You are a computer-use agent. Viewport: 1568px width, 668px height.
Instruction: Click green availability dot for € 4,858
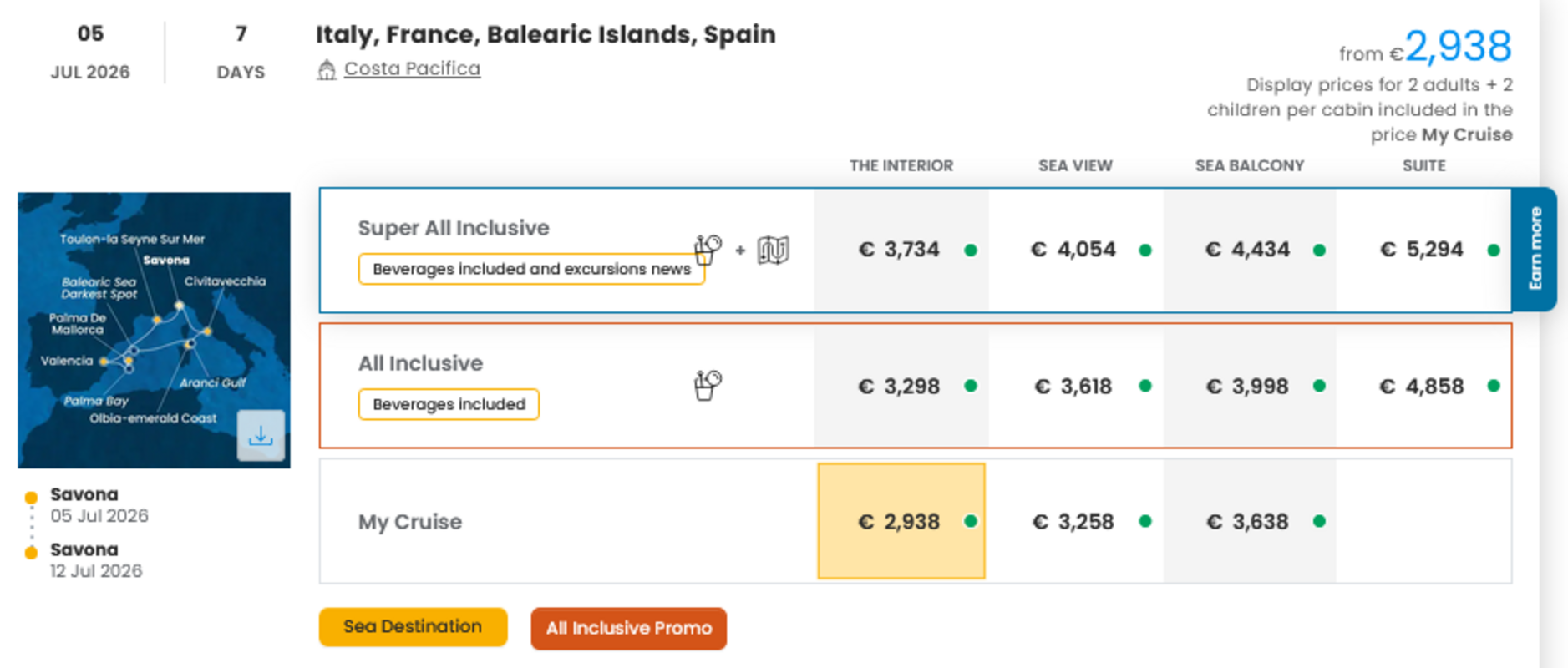1494,386
